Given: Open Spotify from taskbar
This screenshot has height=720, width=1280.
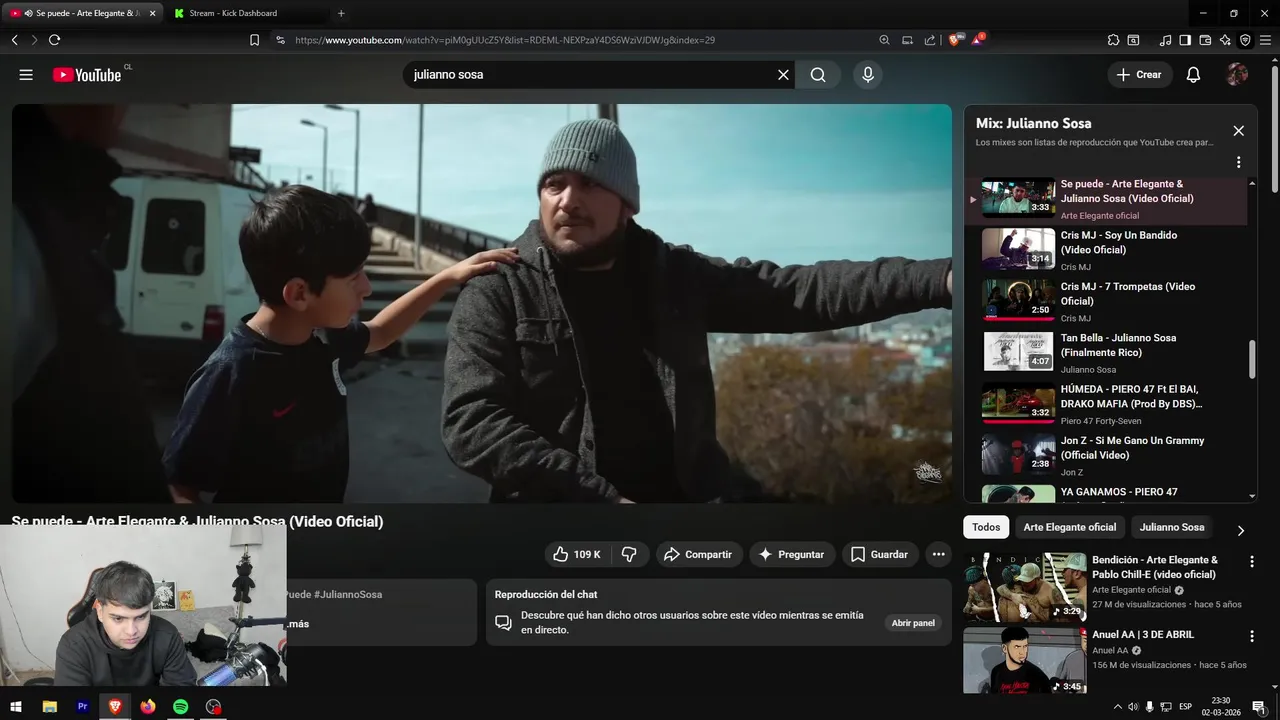Looking at the screenshot, I should 180,707.
